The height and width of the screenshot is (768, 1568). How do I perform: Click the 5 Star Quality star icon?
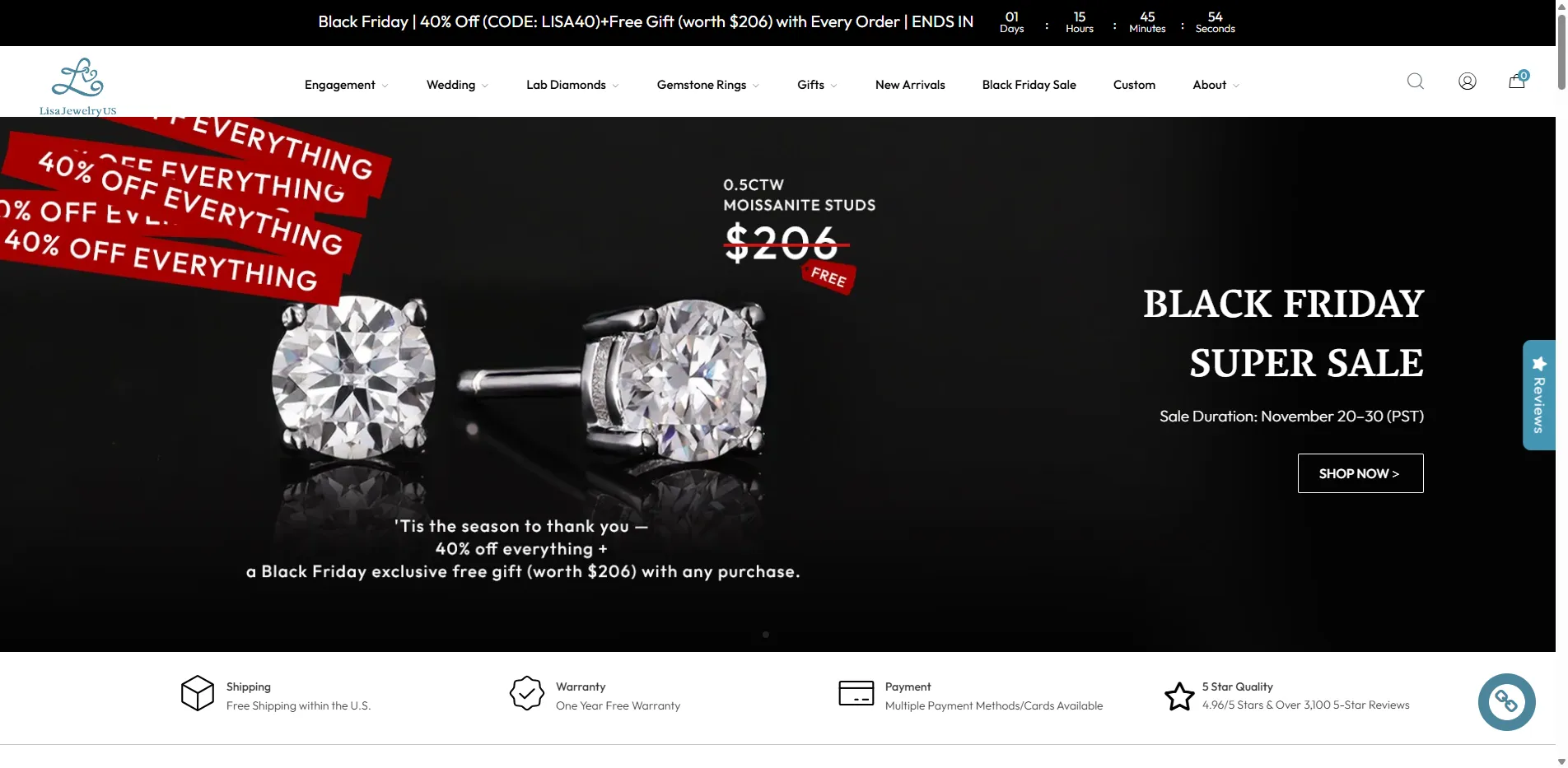tap(1178, 696)
